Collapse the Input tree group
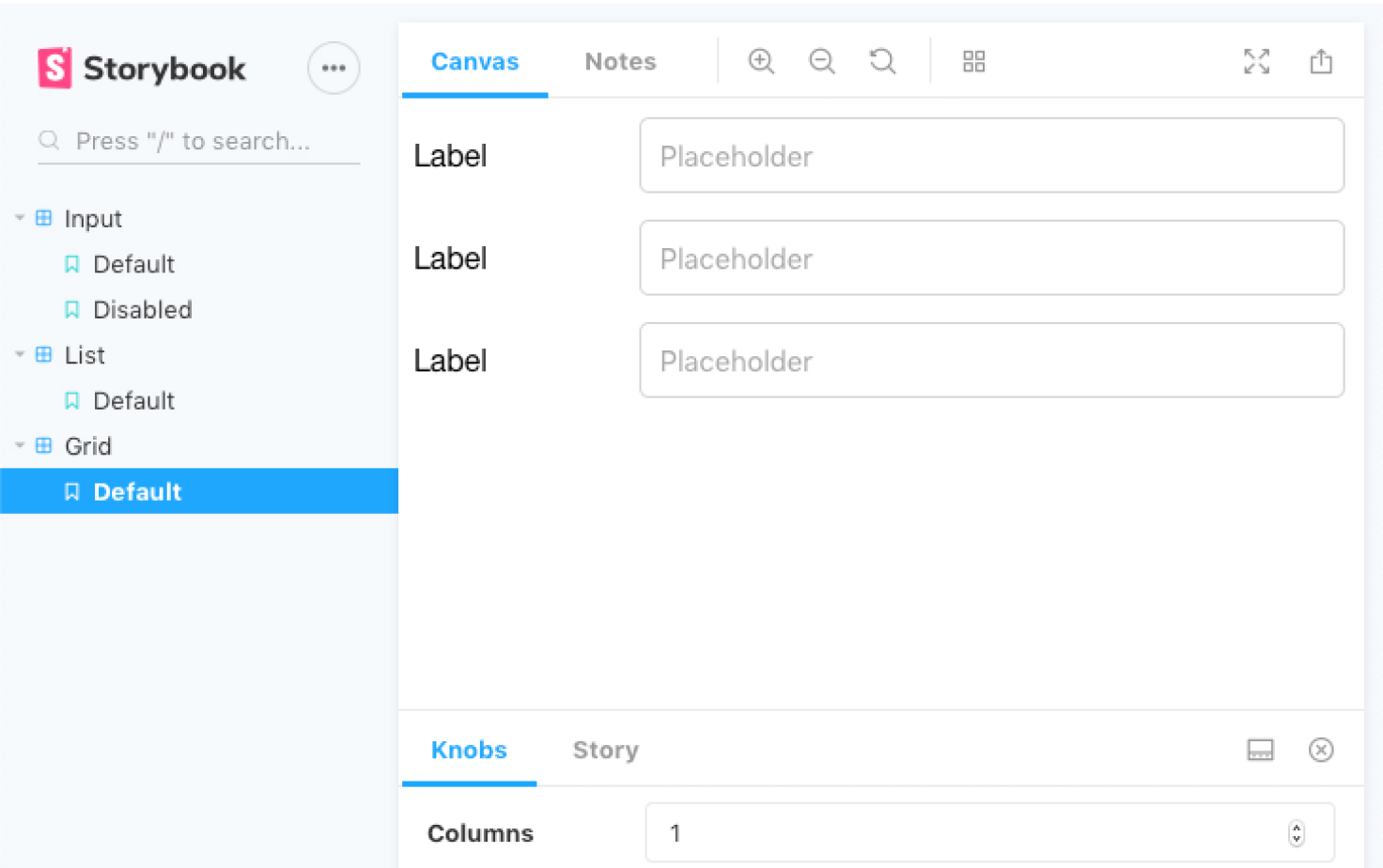Viewport: 1383px width, 868px height. tap(20, 218)
